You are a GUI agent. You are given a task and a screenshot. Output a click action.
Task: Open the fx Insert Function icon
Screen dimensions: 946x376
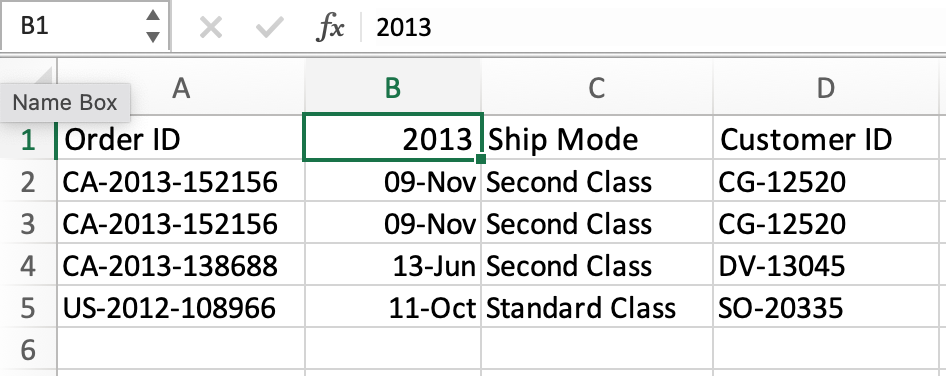click(x=330, y=28)
